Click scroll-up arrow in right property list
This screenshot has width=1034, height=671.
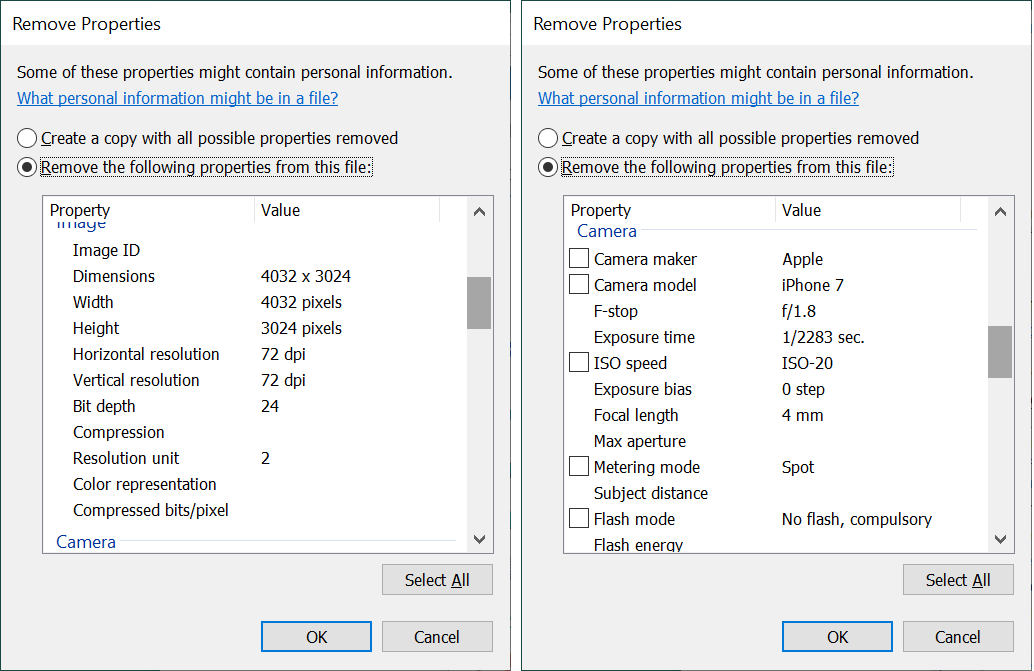1000,212
